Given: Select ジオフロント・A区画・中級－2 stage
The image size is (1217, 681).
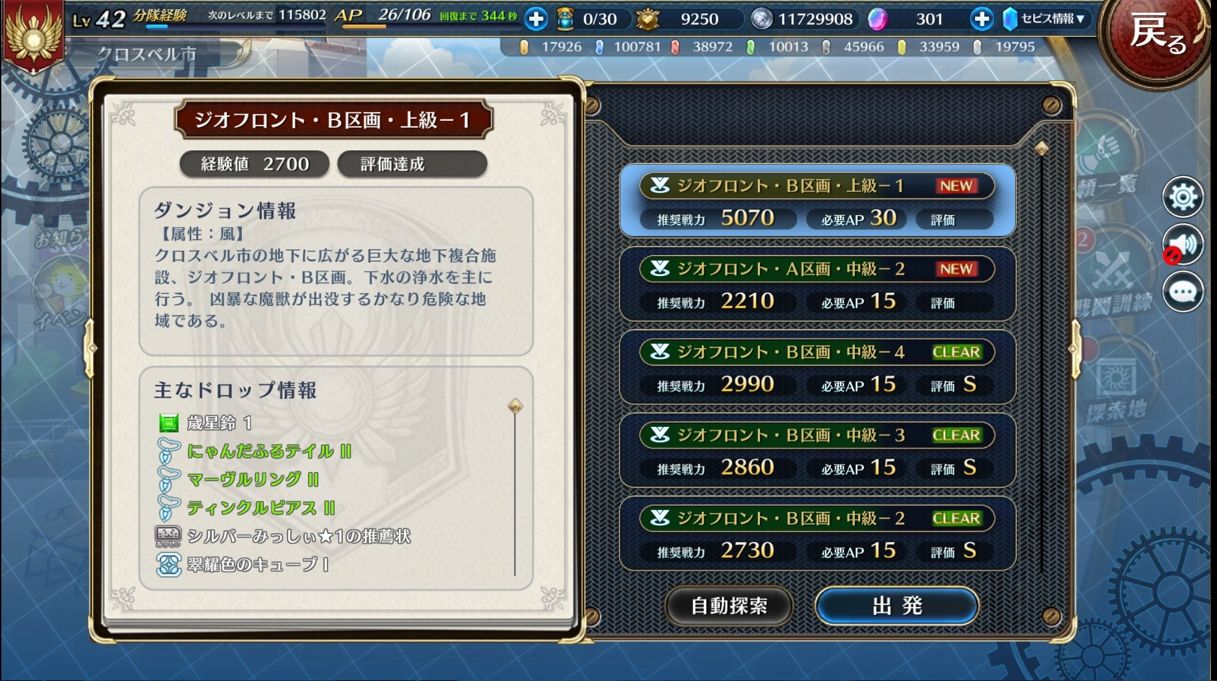Looking at the screenshot, I should coord(817,284).
